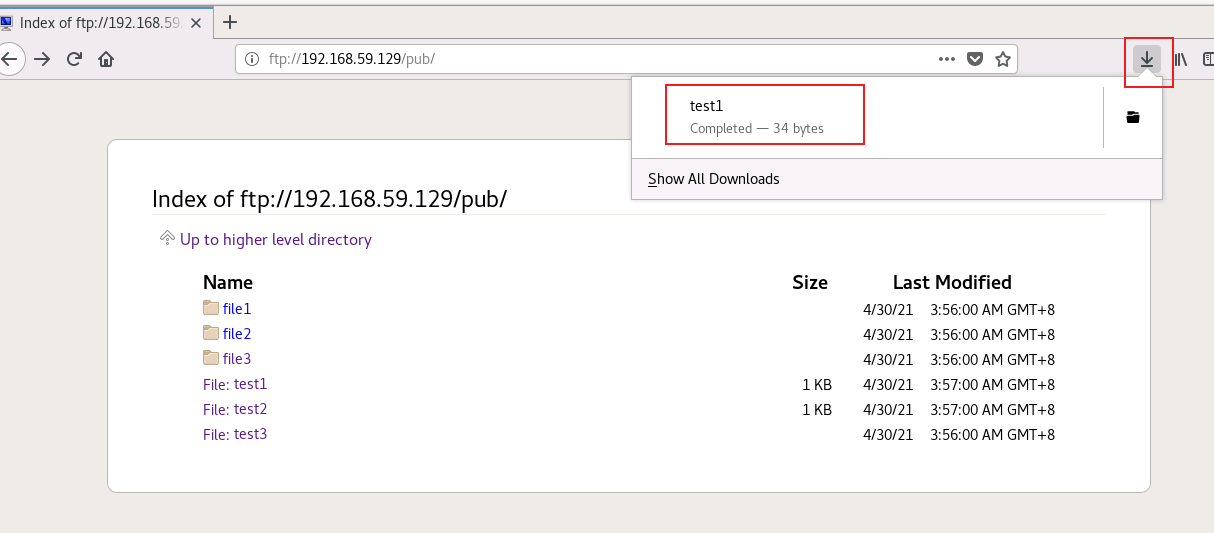Go back to the previous page
Screen dimensions: 1214x533
pyautogui.click(x=9, y=59)
